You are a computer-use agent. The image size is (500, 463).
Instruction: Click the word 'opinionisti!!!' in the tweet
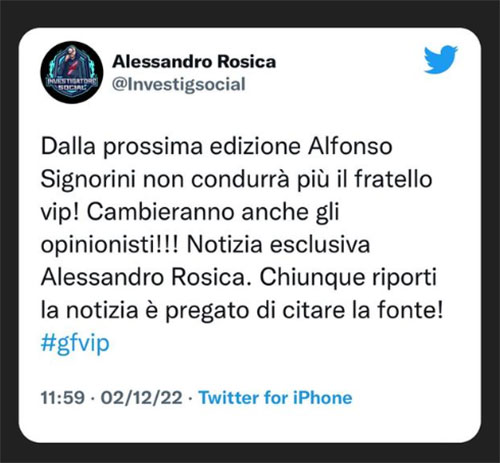tap(110, 245)
